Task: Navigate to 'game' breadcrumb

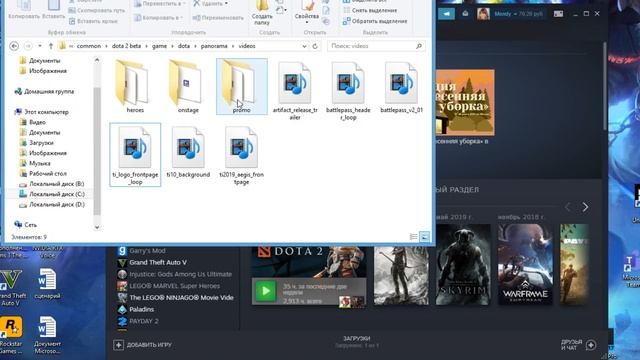Action: point(159,46)
